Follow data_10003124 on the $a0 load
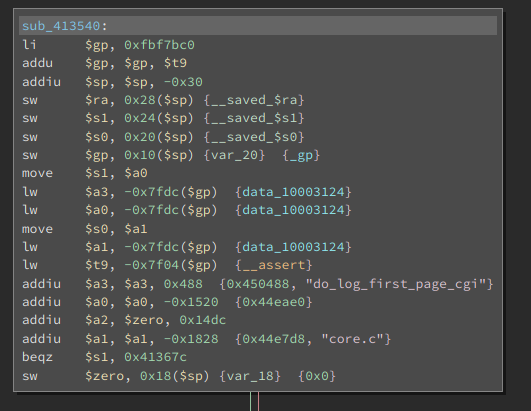This screenshot has width=531, height=411. coord(293,210)
